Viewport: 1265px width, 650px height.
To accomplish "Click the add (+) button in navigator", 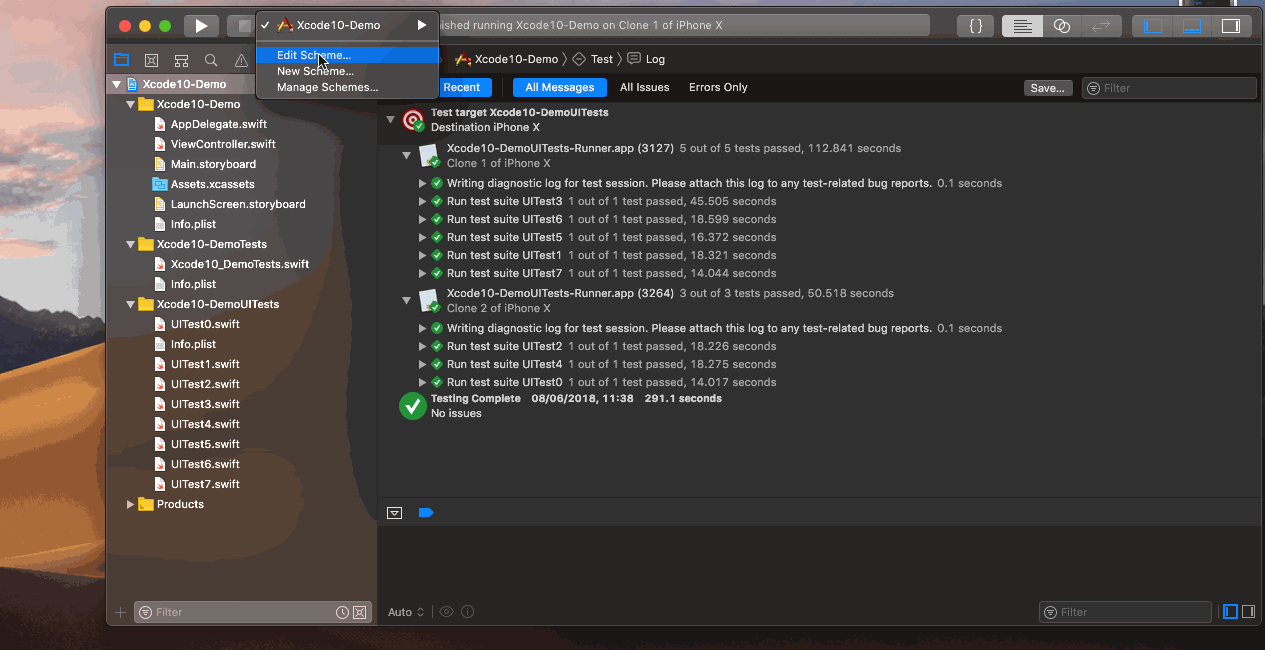I will point(121,612).
